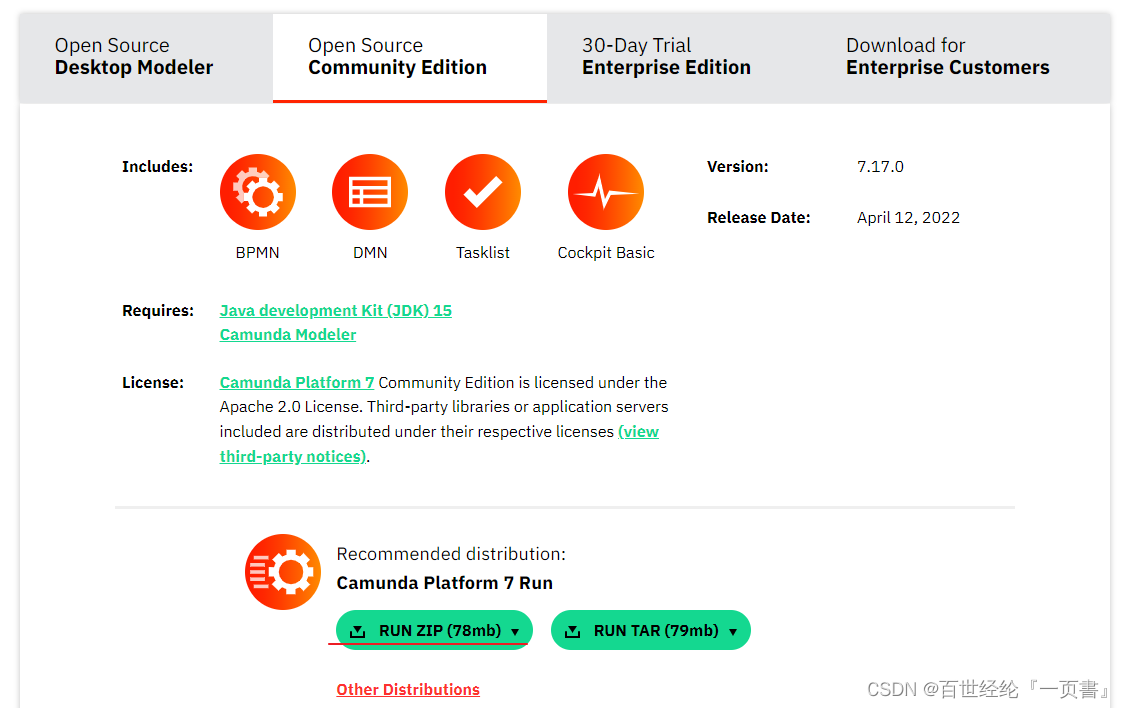Click the Release Date: label
1122x708 pixels.
[758, 218]
